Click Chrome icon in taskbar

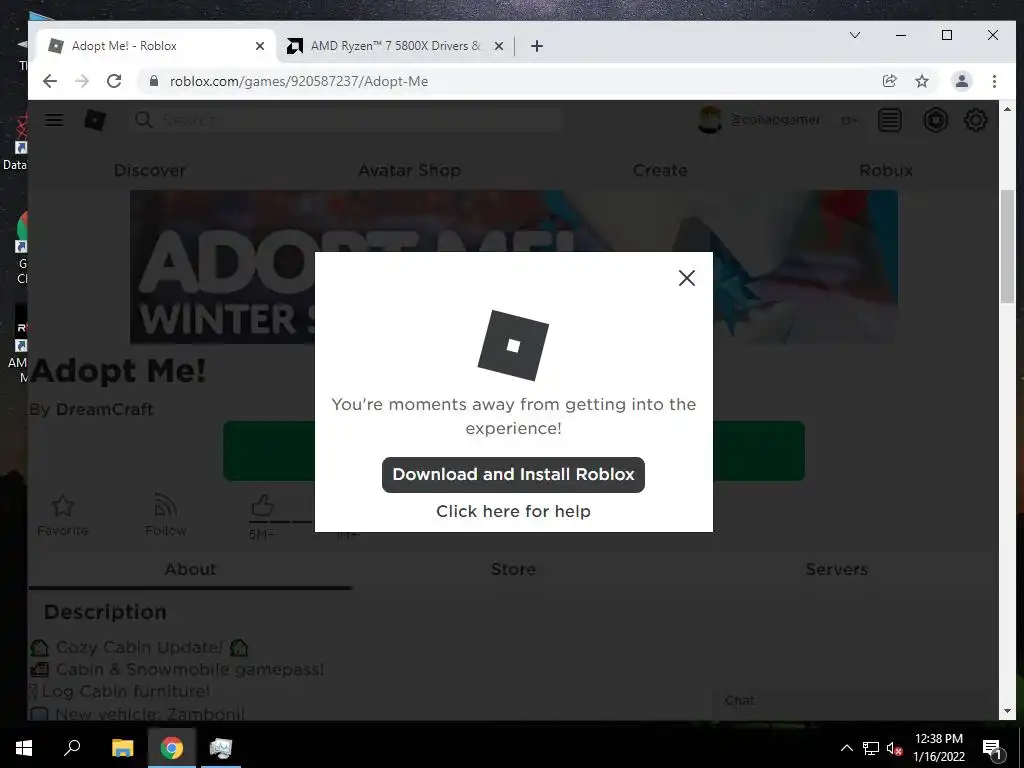point(172,748)
